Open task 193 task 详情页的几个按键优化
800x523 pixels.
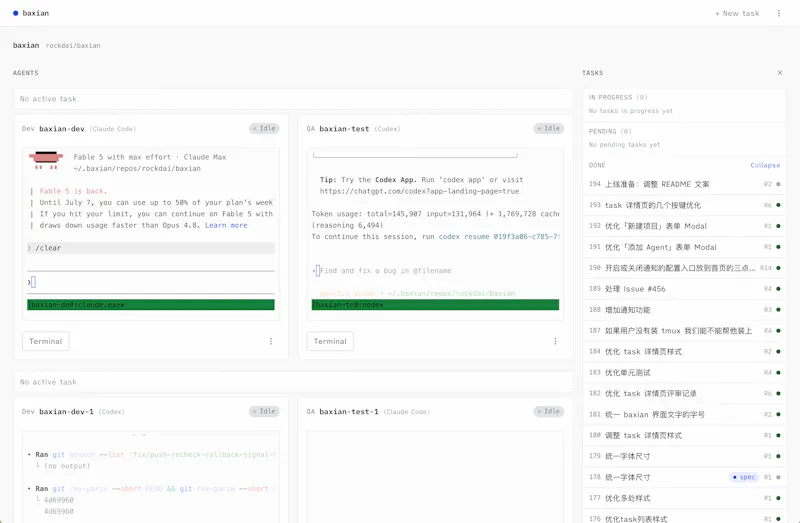685,205
